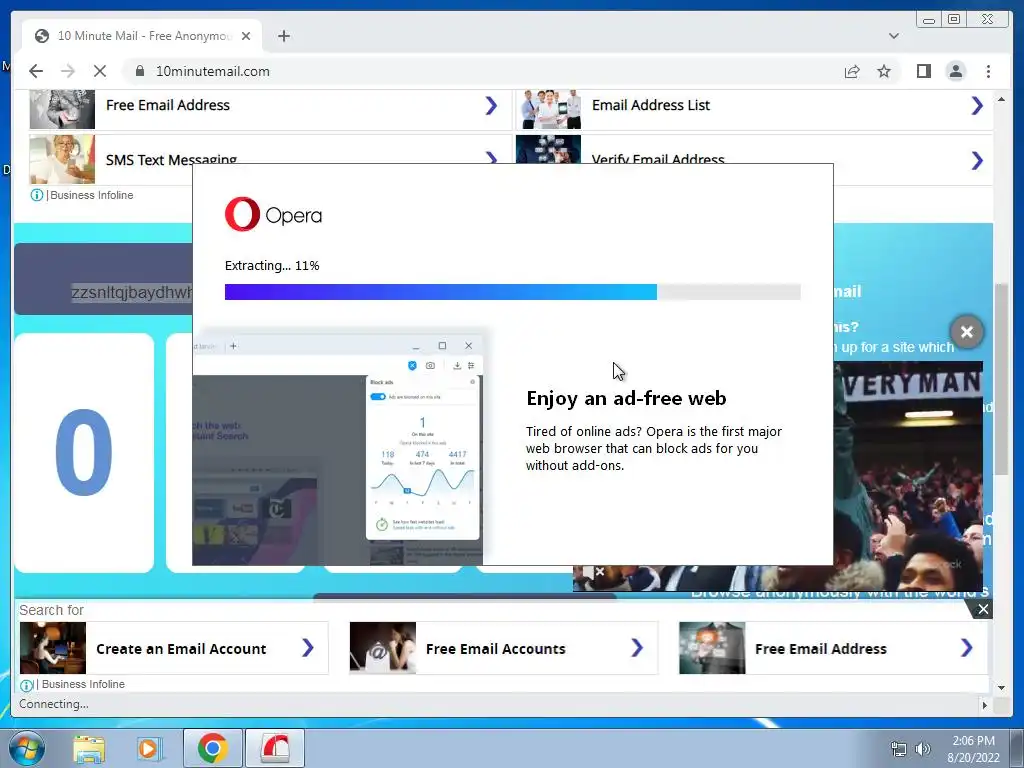Image resolution: width=1024 pixels, height=768 pixels.
Task: Click the volume speaker icon in tray
Action: click(x=923, y=749)
